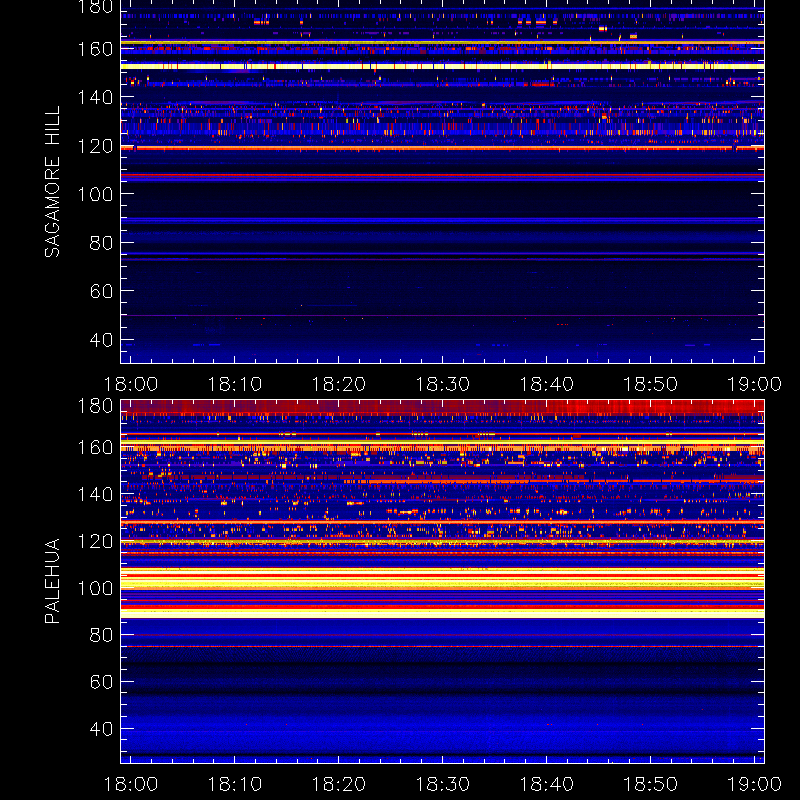Click the 140 tick label on Palehua axis

[x=95, y=494]
